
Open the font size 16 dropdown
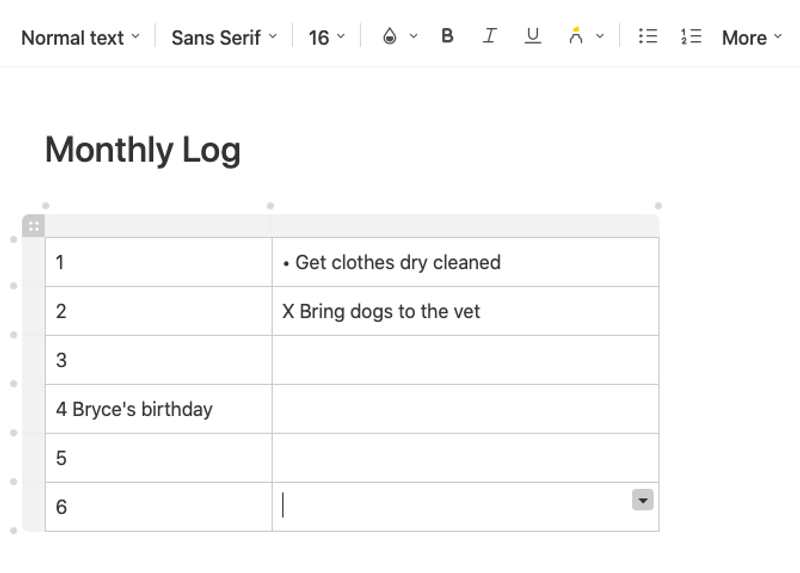[326, 38]
